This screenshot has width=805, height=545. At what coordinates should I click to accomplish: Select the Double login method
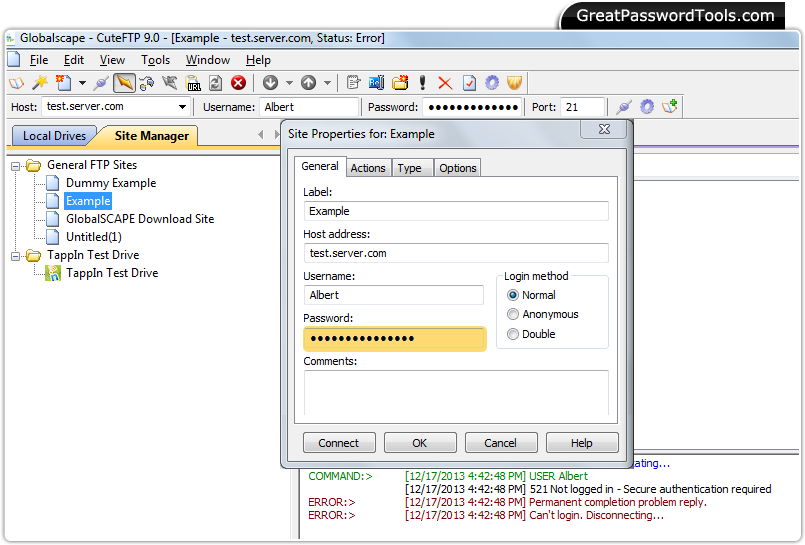[531, 334]
